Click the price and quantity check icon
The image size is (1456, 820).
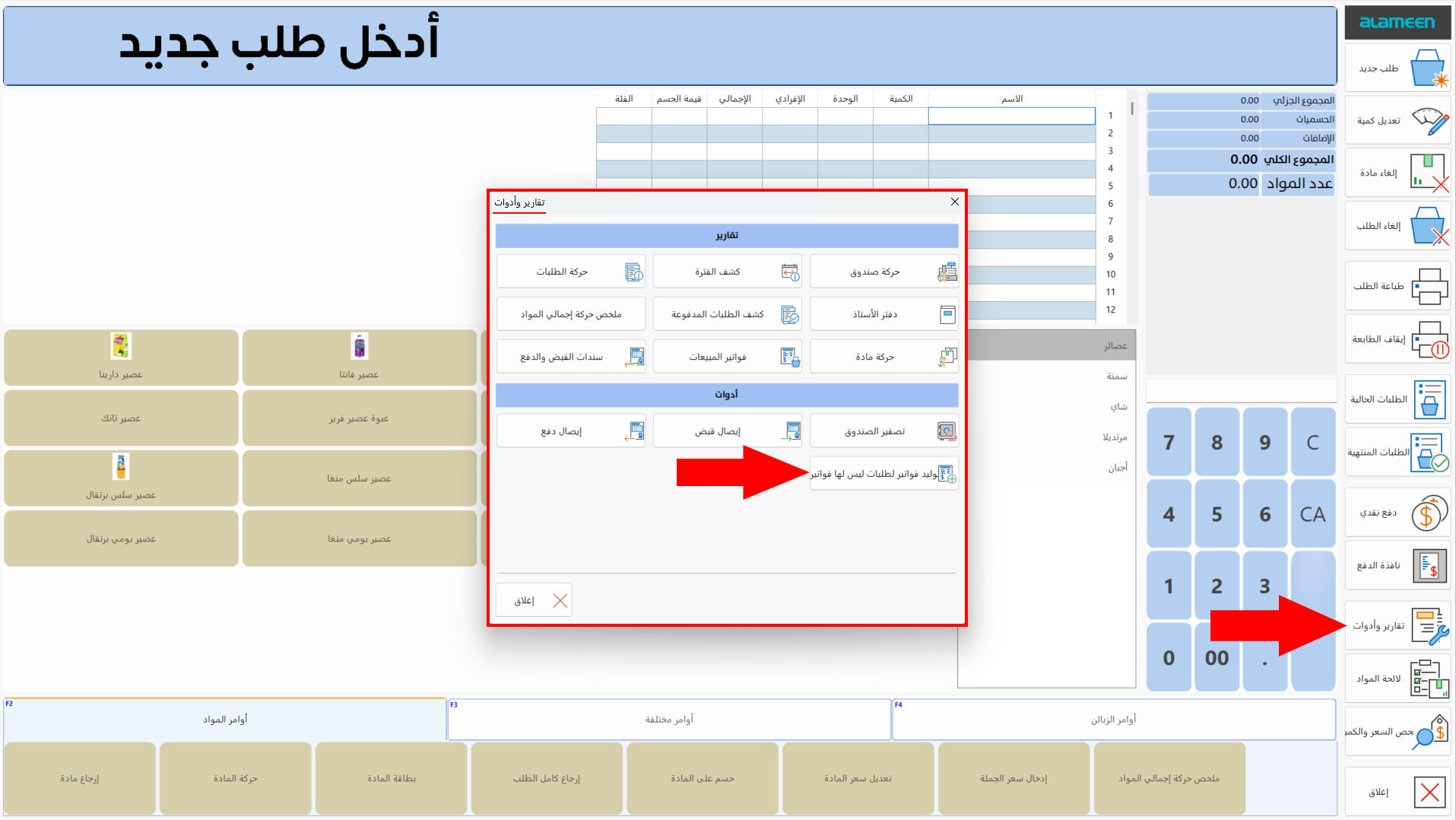click(x=1429, y=732)
